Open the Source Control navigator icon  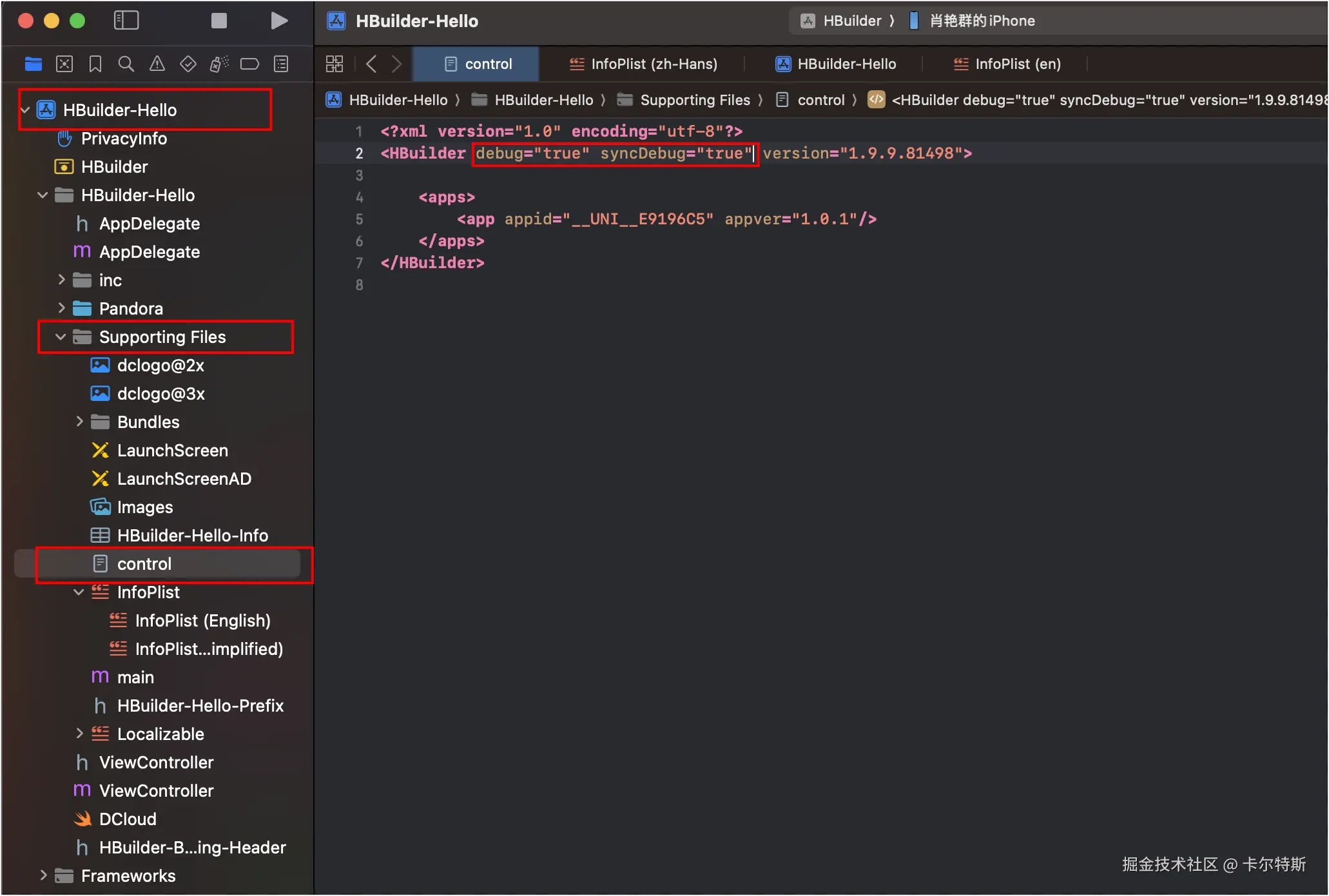tap(64, 64)
